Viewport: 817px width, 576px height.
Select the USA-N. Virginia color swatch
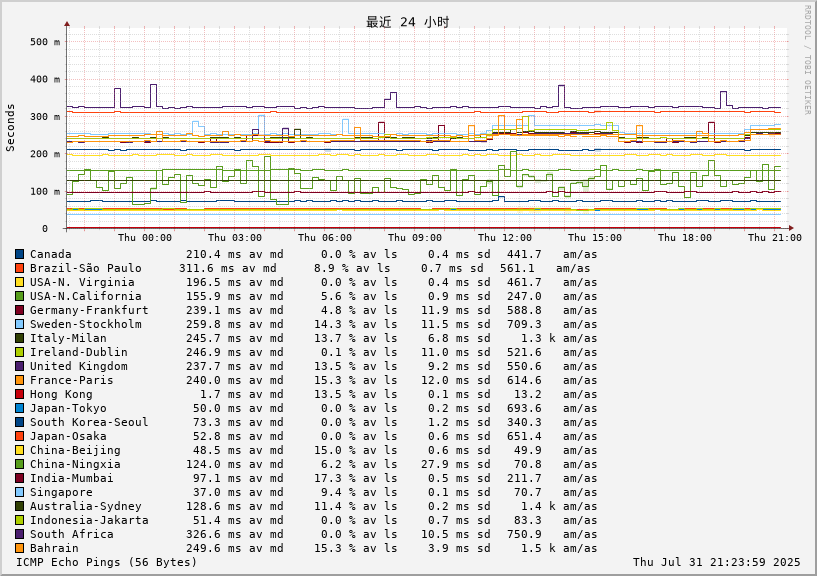(20, 283)
